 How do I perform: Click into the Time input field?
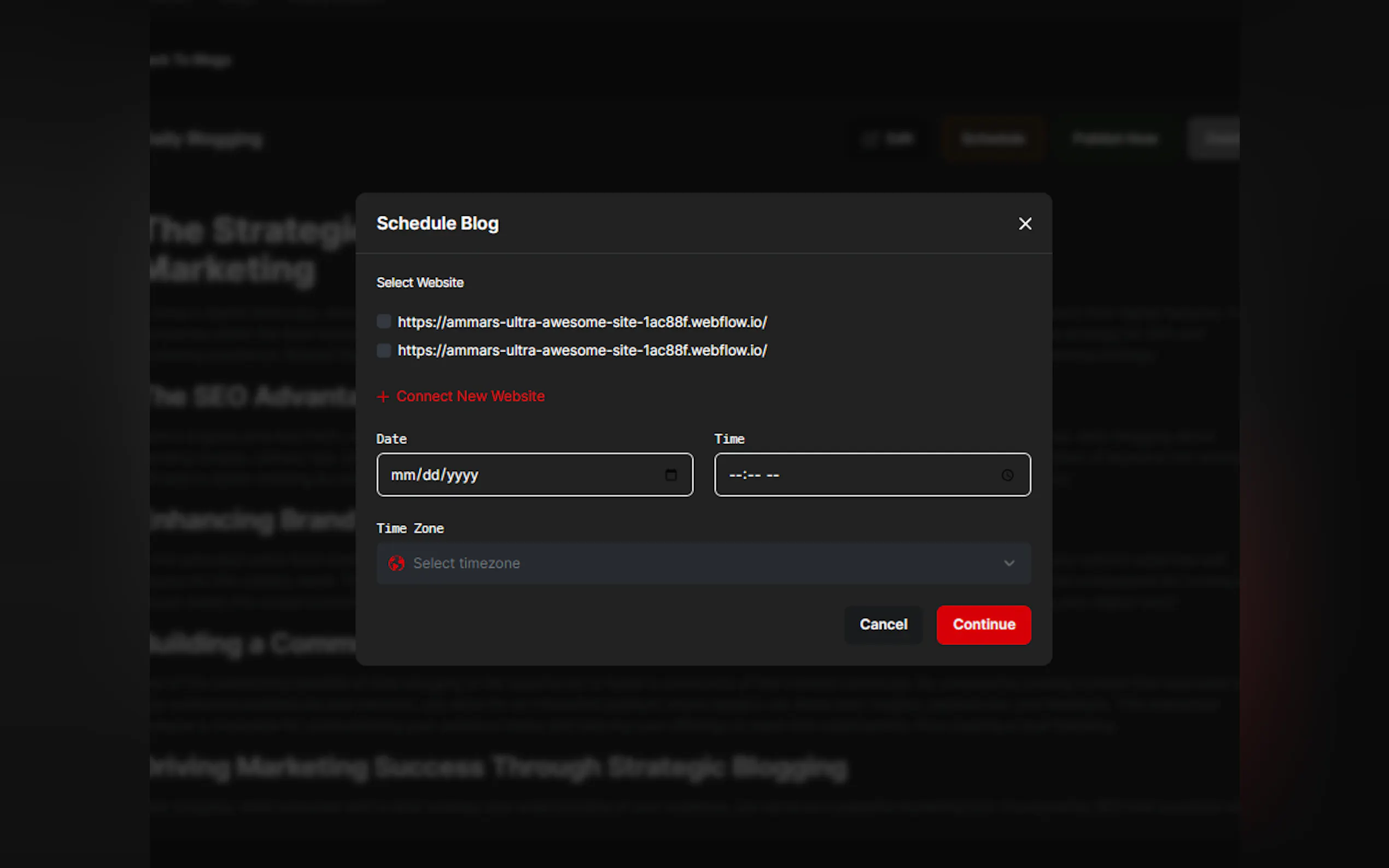[x=850, y=475]
